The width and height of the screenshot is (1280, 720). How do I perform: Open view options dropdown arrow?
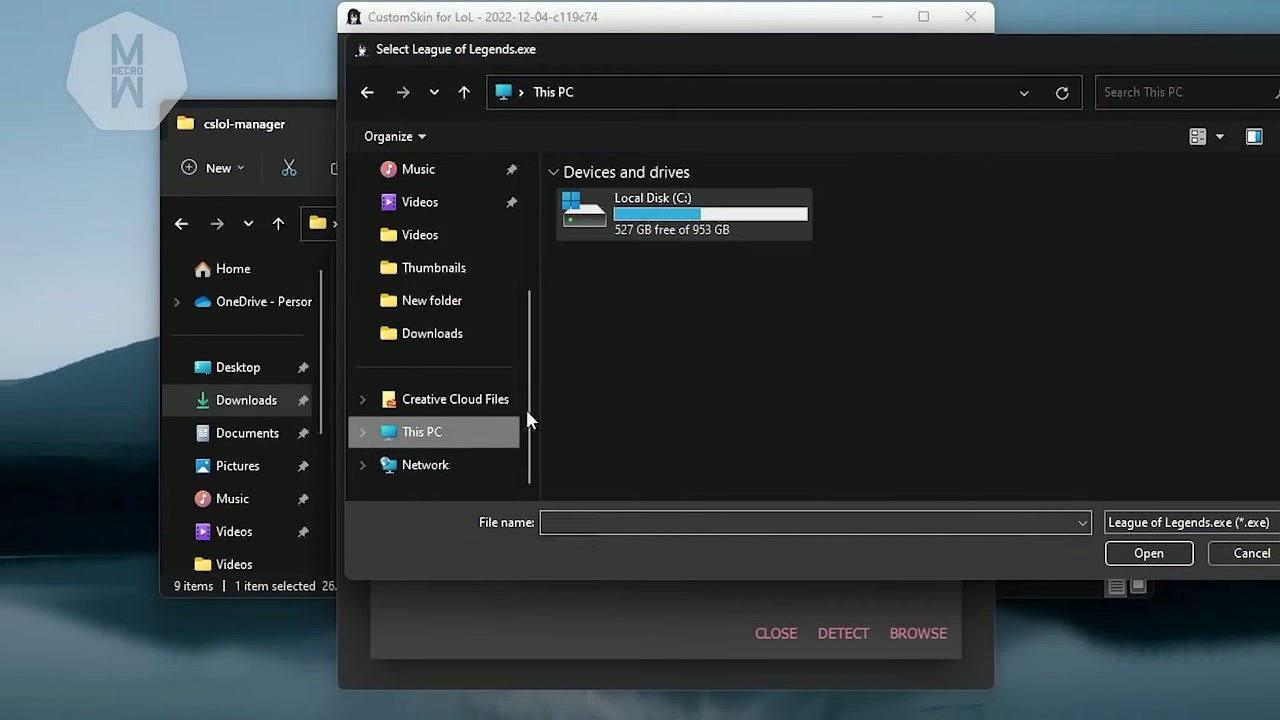click(x=1219, y=137)
